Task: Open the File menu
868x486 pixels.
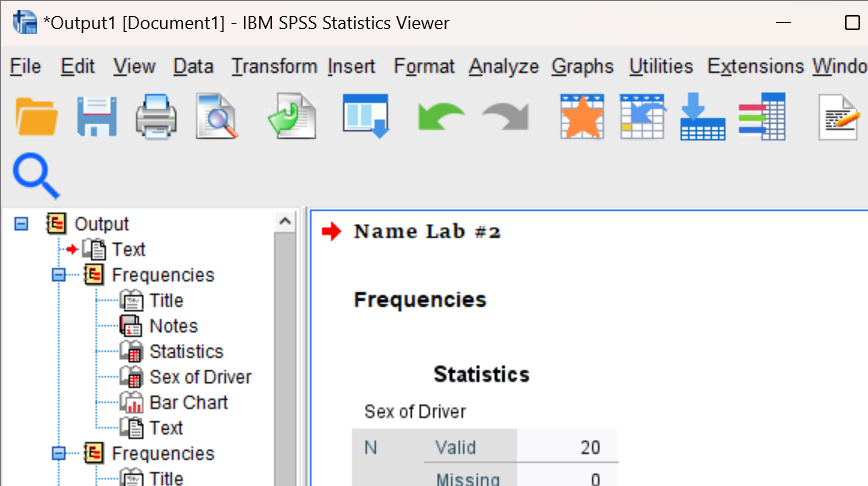Action: [25, 66]
